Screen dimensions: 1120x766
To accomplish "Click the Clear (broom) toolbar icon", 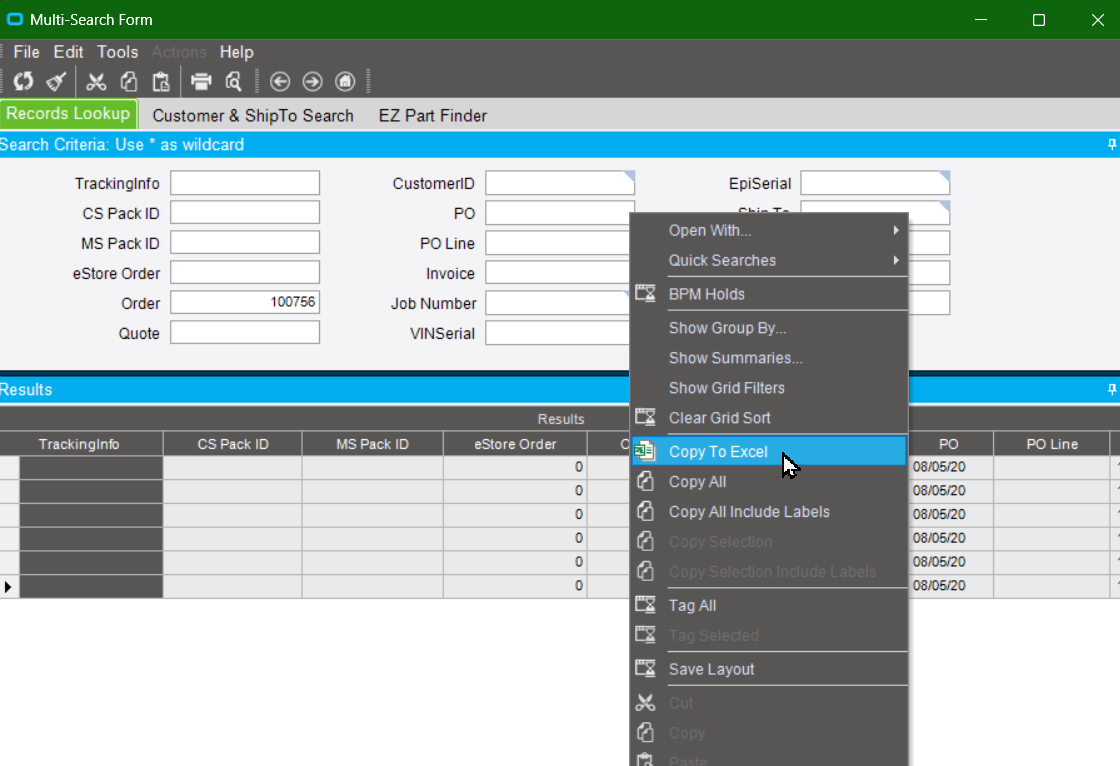I will click(56, 81).
